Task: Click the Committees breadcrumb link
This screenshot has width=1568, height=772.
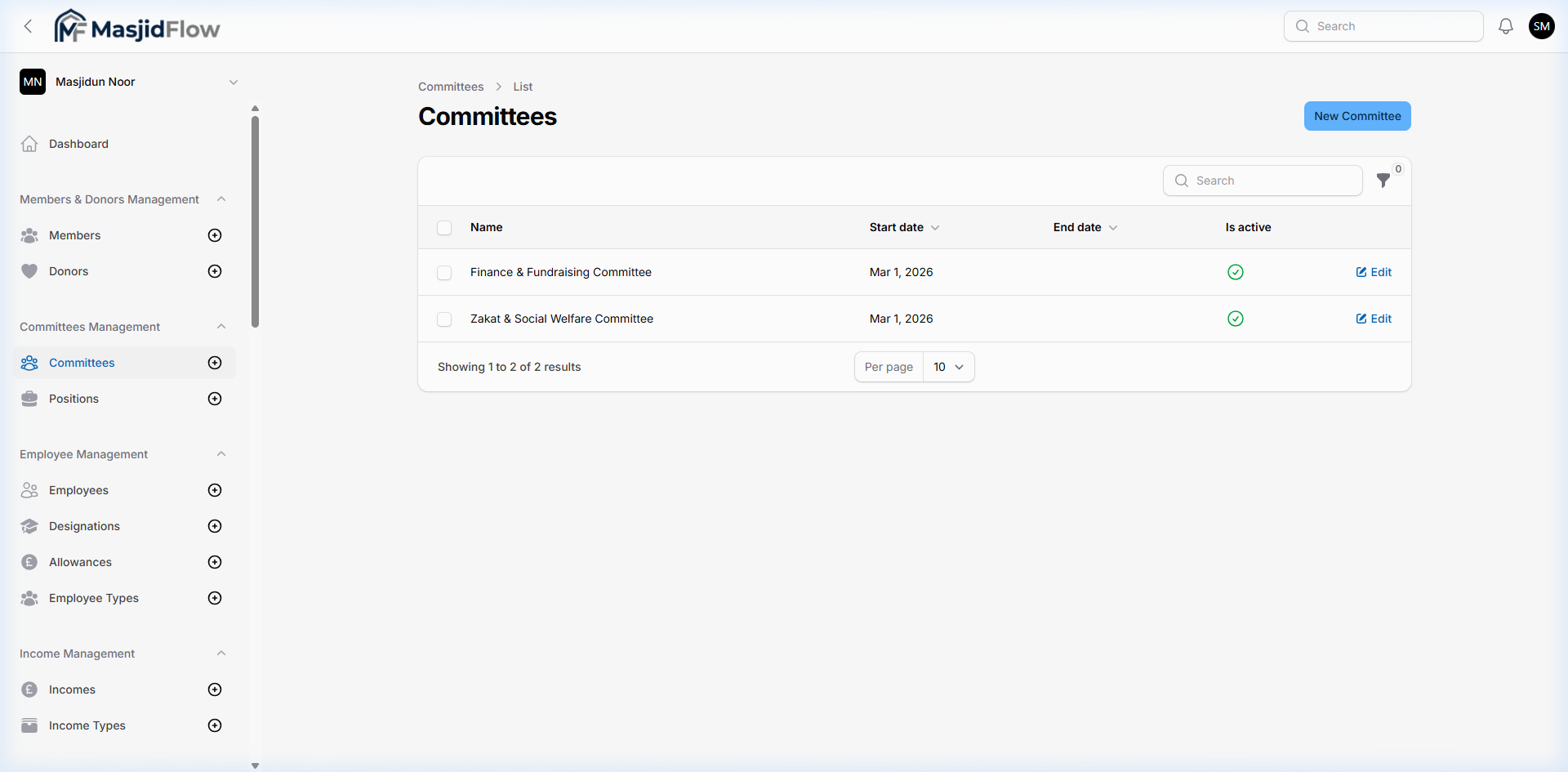Action: coord(450,86)
